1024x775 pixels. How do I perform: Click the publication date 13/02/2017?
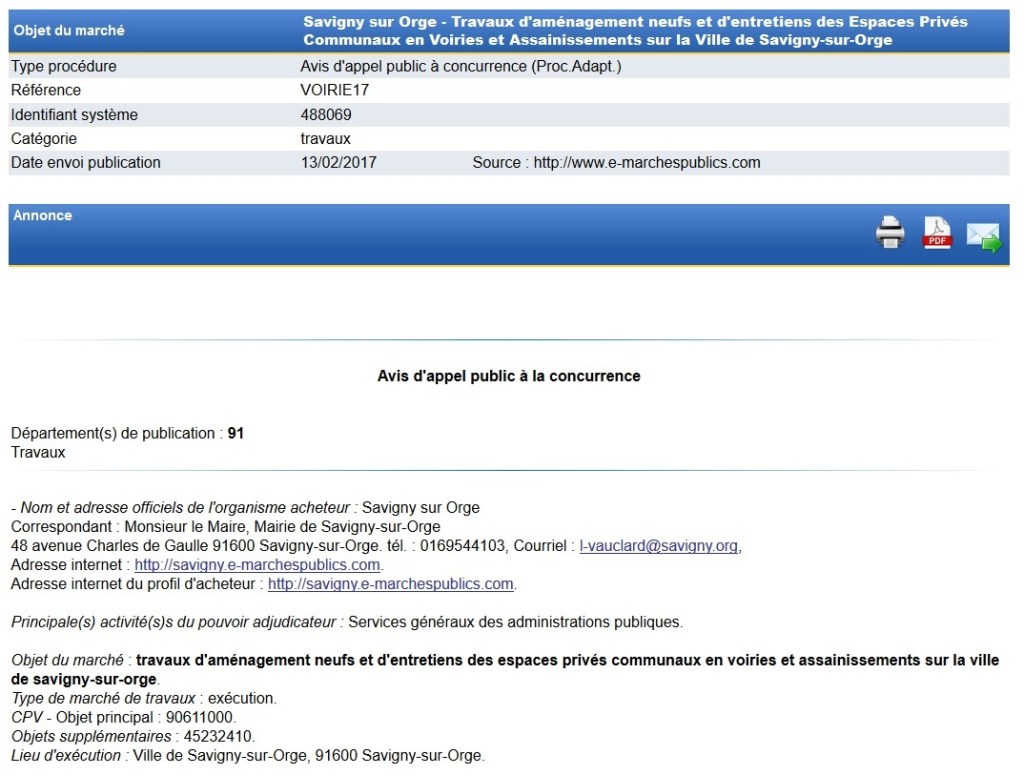click(x=338, y=163)
